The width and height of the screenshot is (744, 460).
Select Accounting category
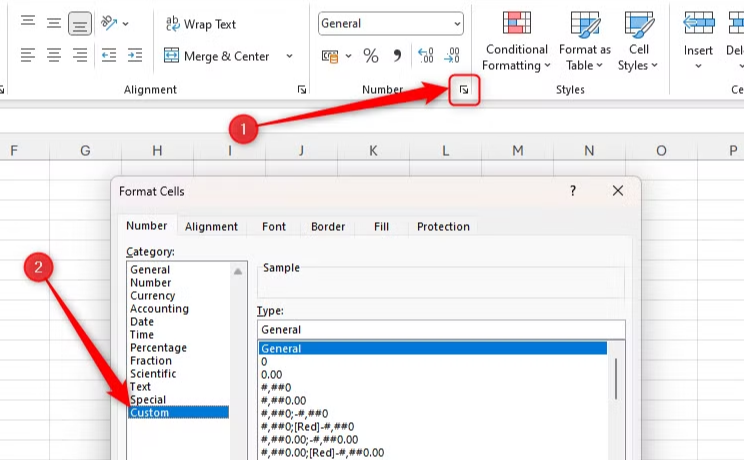coord(159,309)
